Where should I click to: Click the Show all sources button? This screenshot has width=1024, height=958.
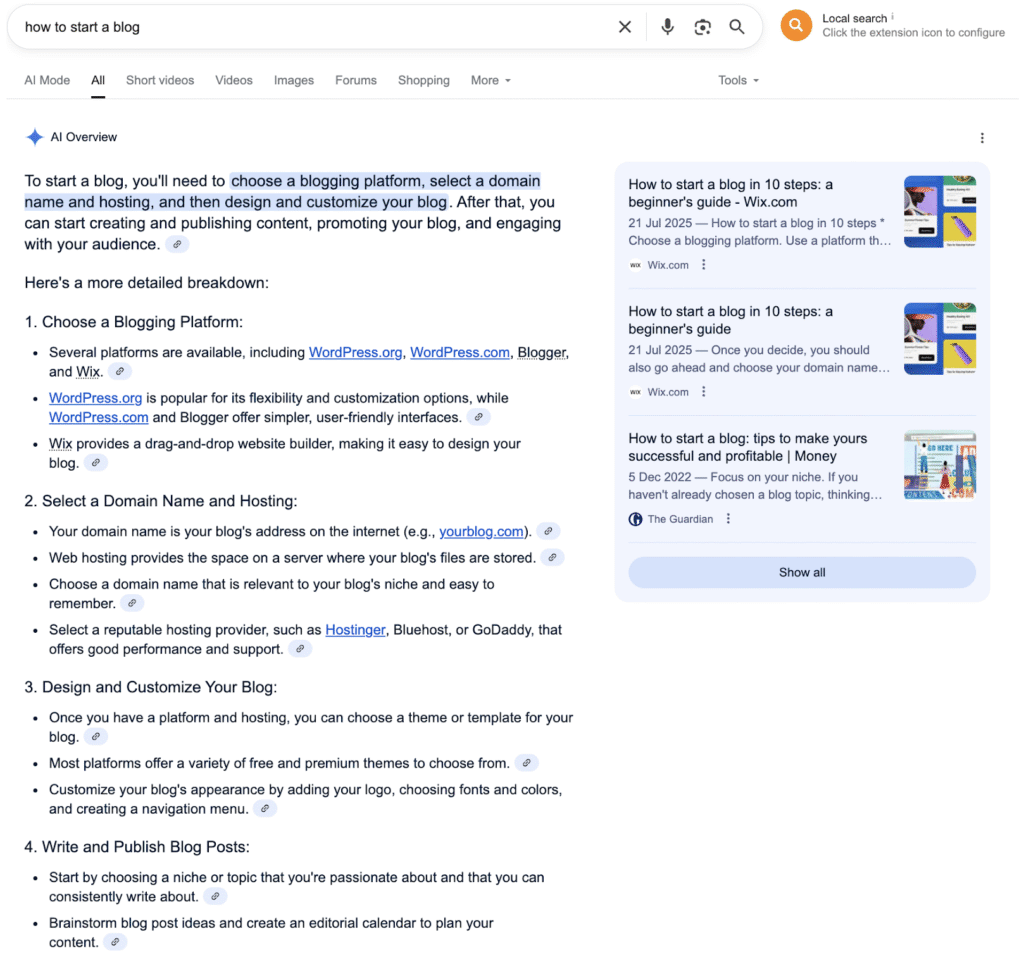point(802,573)
